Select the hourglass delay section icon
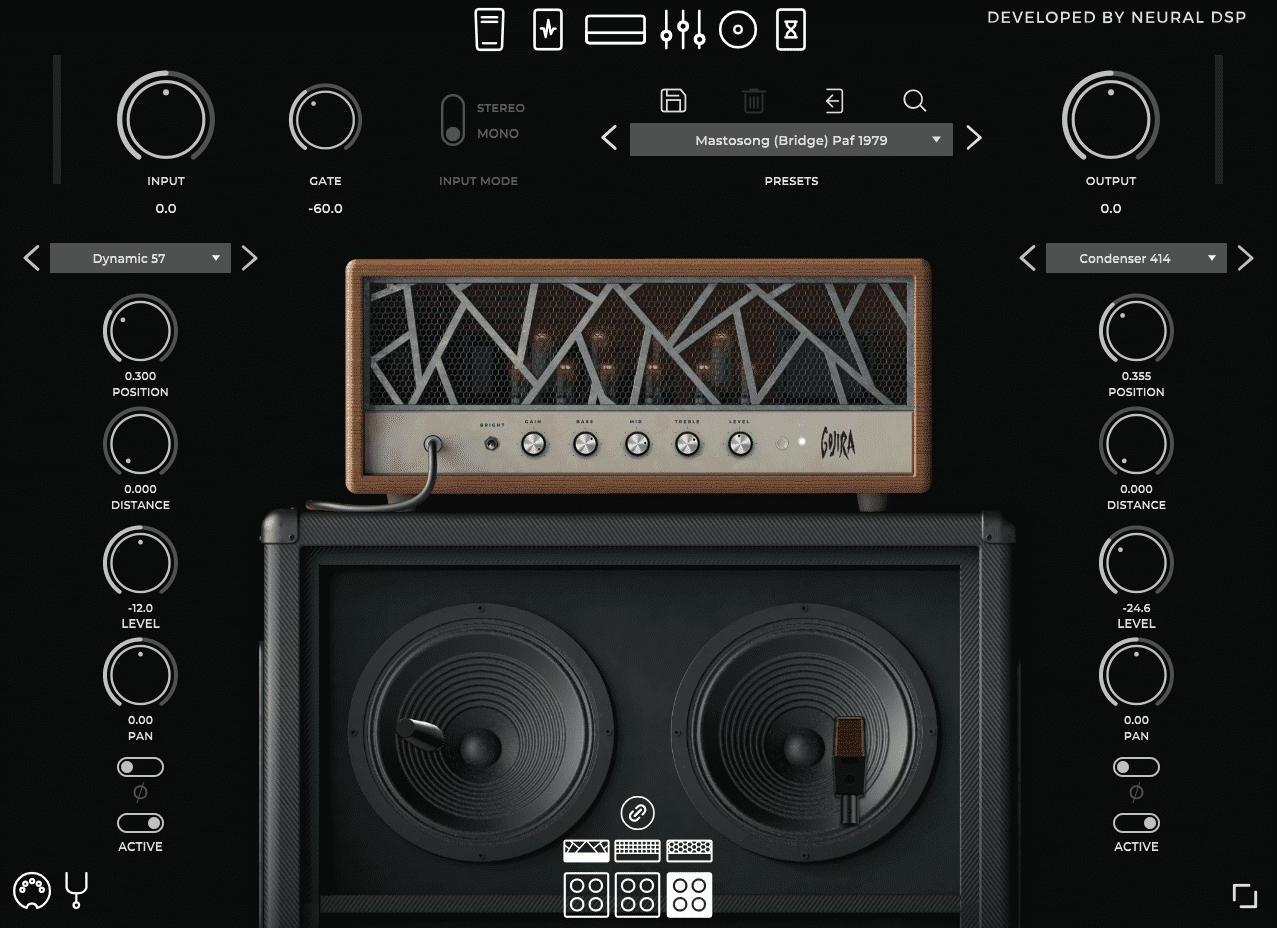The height and width of the screenshot is (928, 1277). (791, 30)
